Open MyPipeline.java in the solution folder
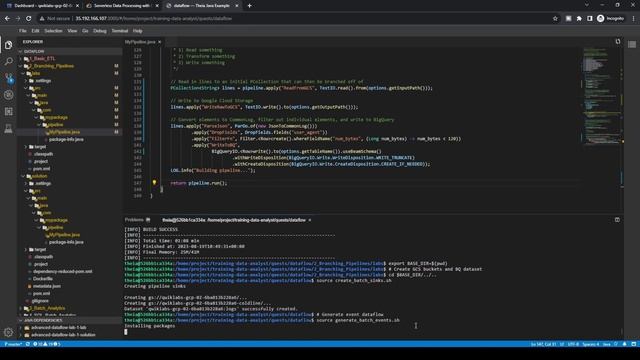 click(64, 235)
